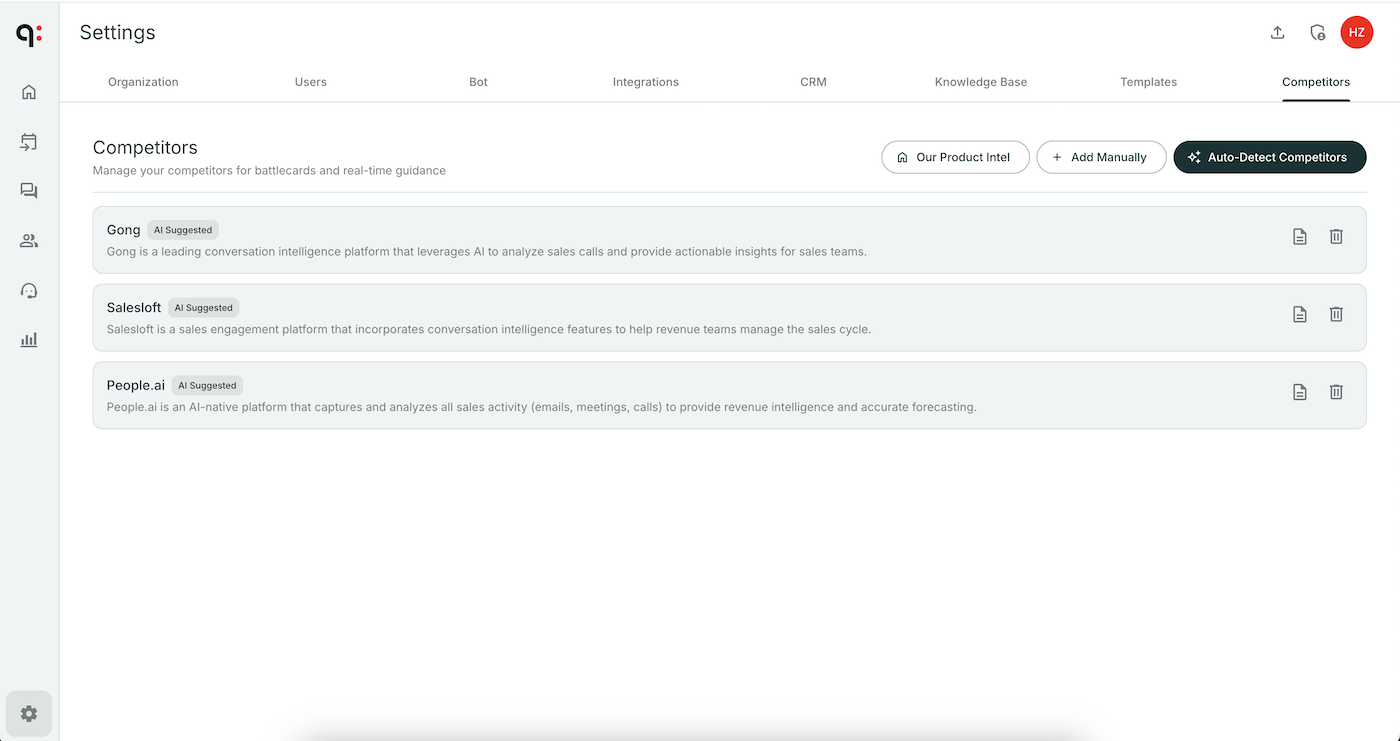Select the Integrations tab

coord(645,82)
